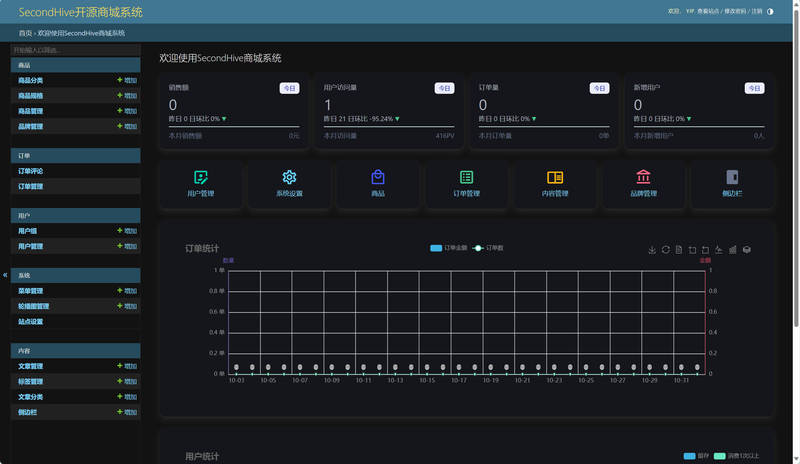
Task: Toggle 订单金额 series in chart legend
Action: click(x=448, y=247)
